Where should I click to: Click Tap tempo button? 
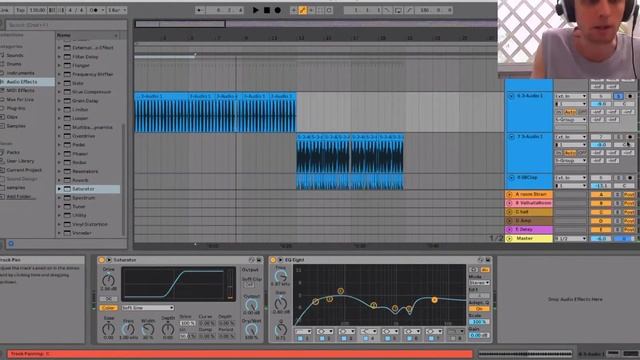[20, 10]
